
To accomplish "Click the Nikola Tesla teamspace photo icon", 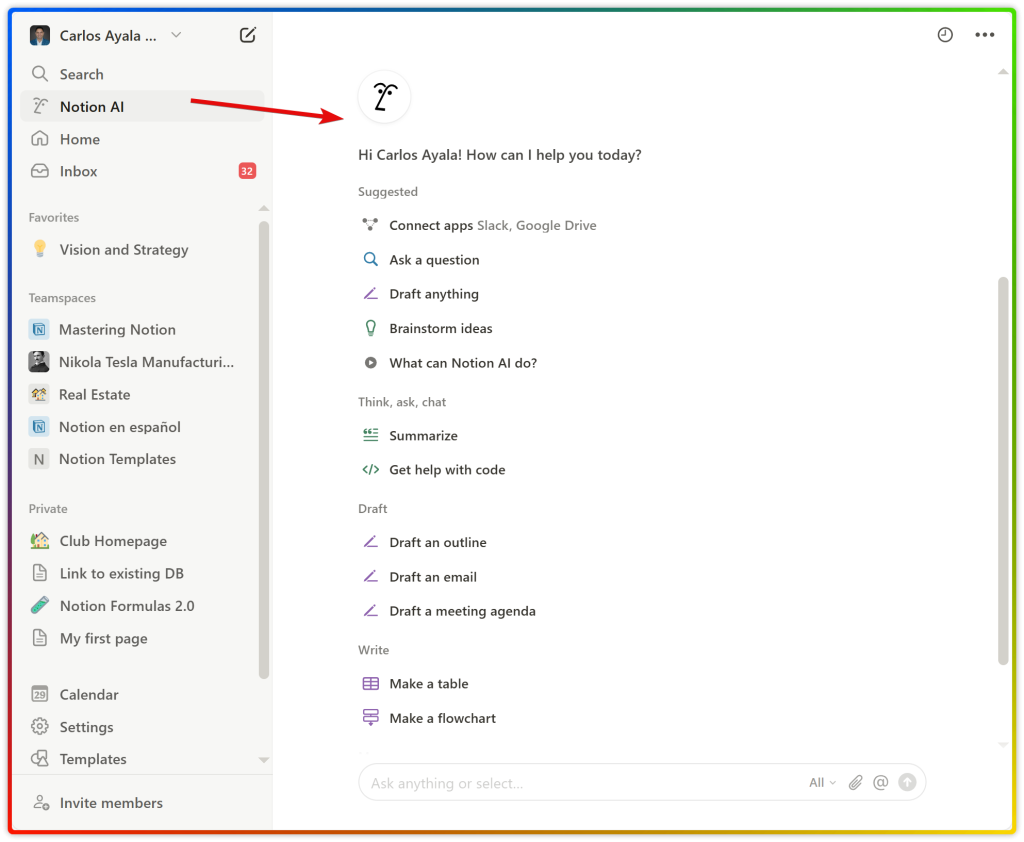I will click(x=39, y=362).
